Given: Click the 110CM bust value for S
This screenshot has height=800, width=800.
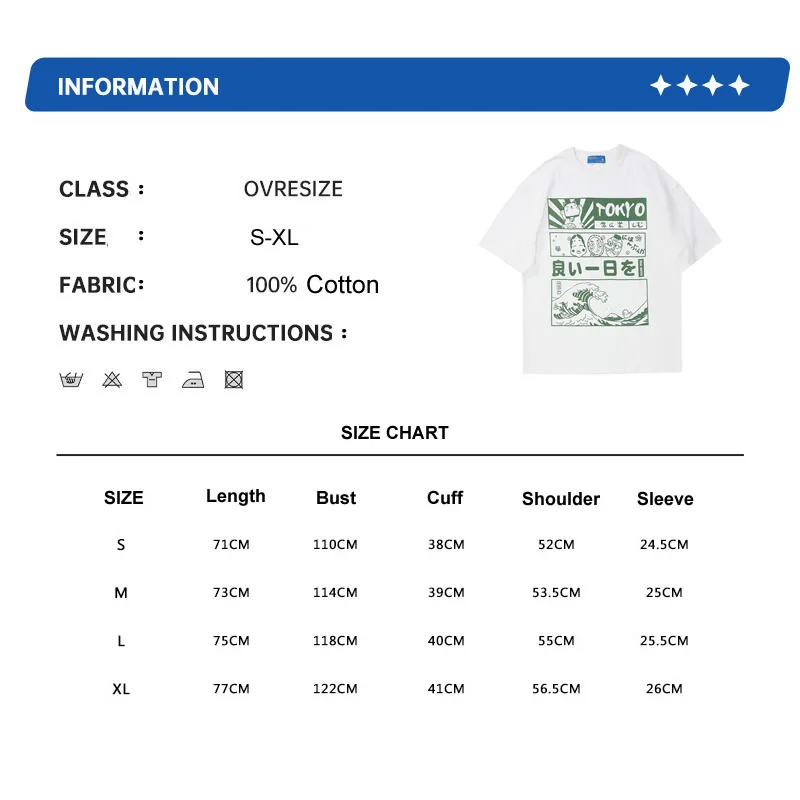Looking at the screenshot, I should (335, 544).
